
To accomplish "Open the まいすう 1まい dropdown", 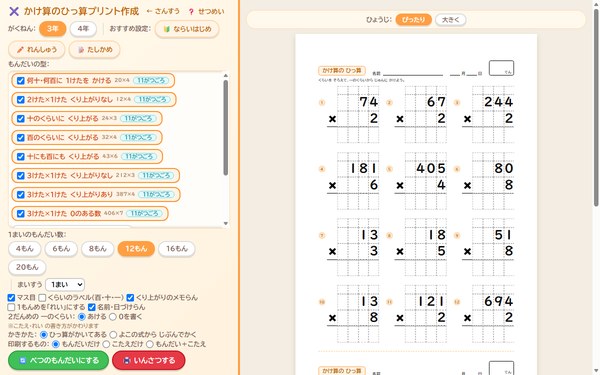I will click(65, 284).
